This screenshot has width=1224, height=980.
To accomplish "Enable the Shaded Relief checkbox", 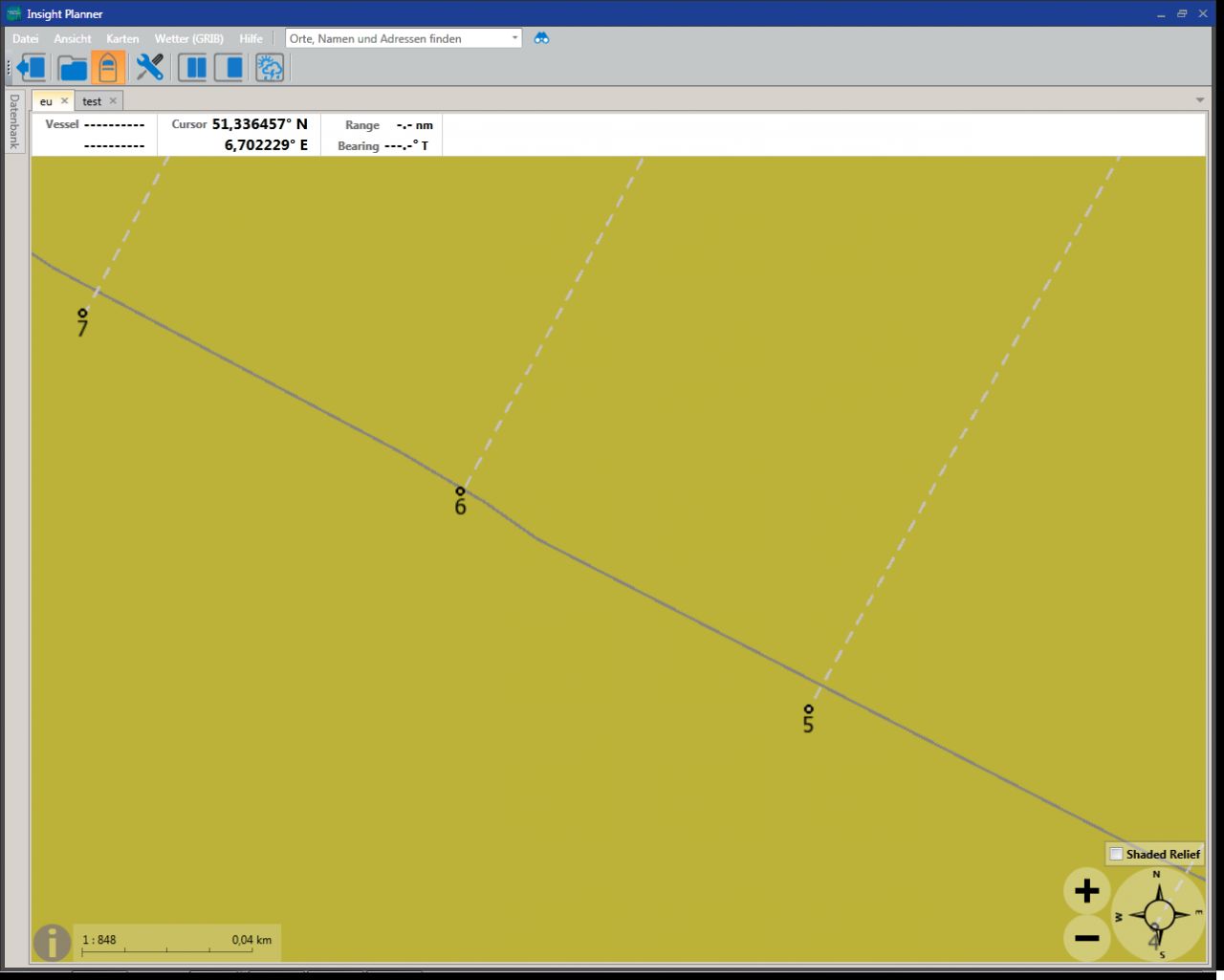I will [x=1116, y=854].
